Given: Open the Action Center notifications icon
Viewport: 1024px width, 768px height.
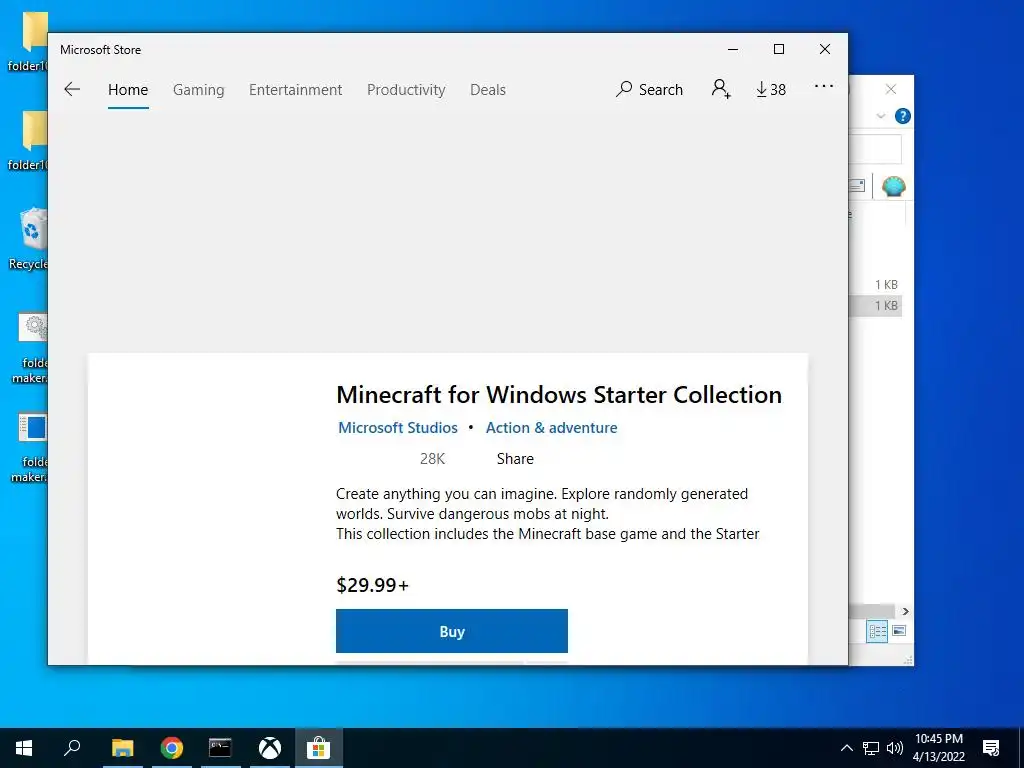Looking at the screenshot, I should [991, 748].
